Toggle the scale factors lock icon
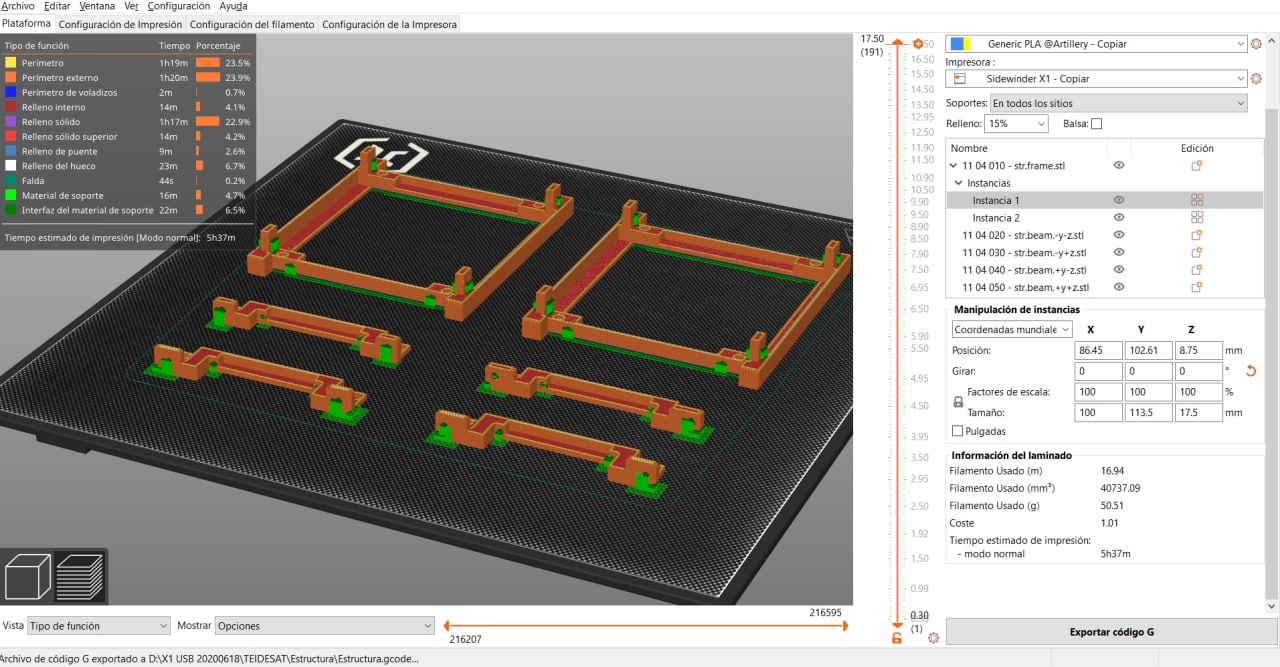Image resolution: width=1280 pixels, height=667 pixels. [x=958, y=402]
